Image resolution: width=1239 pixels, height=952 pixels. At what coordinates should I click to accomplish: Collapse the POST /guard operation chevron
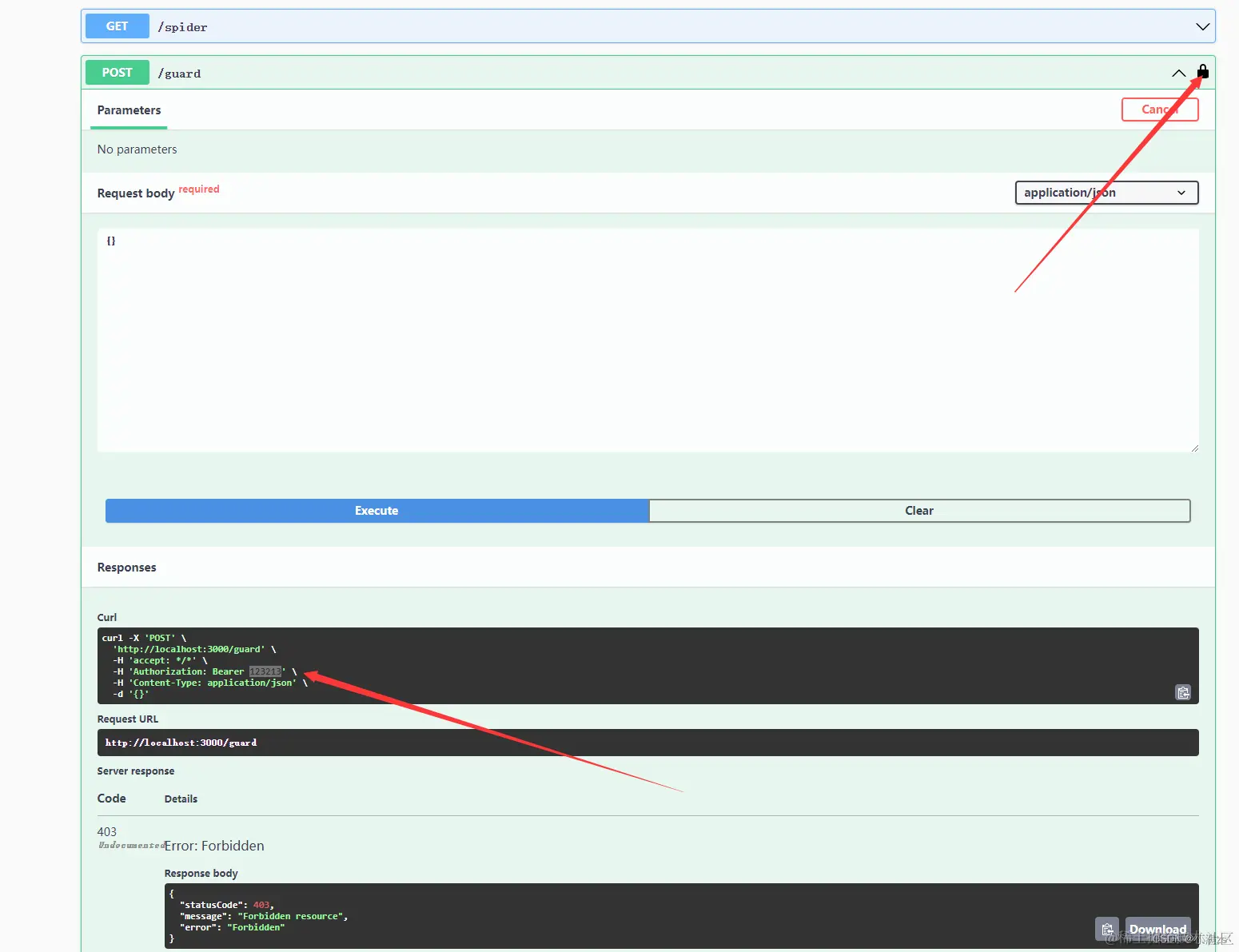1178,73
